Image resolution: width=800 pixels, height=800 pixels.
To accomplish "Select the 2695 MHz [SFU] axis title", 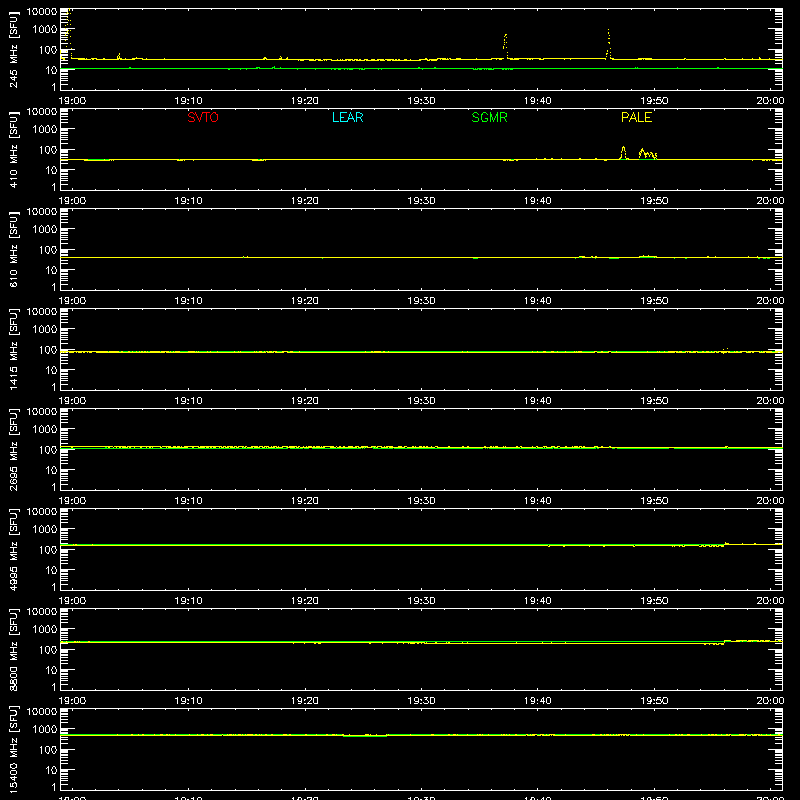I will click(x=13, y=449).
